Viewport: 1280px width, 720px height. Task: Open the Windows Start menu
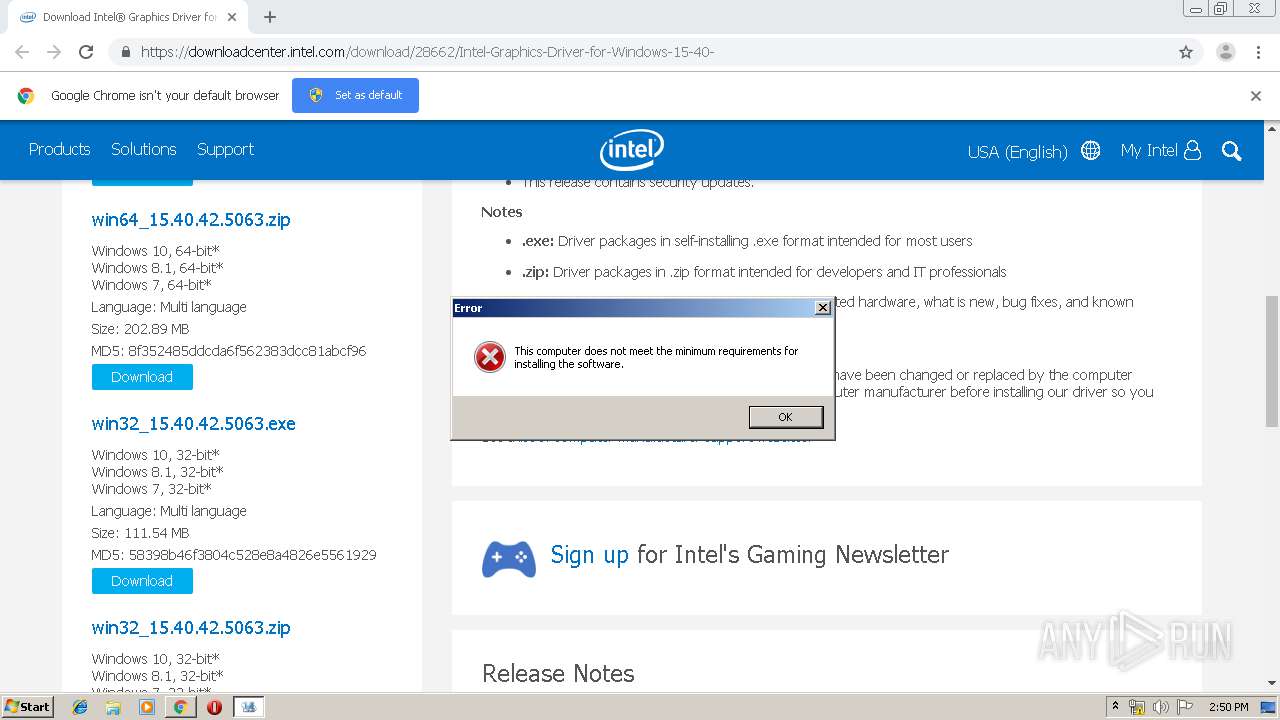28,706
